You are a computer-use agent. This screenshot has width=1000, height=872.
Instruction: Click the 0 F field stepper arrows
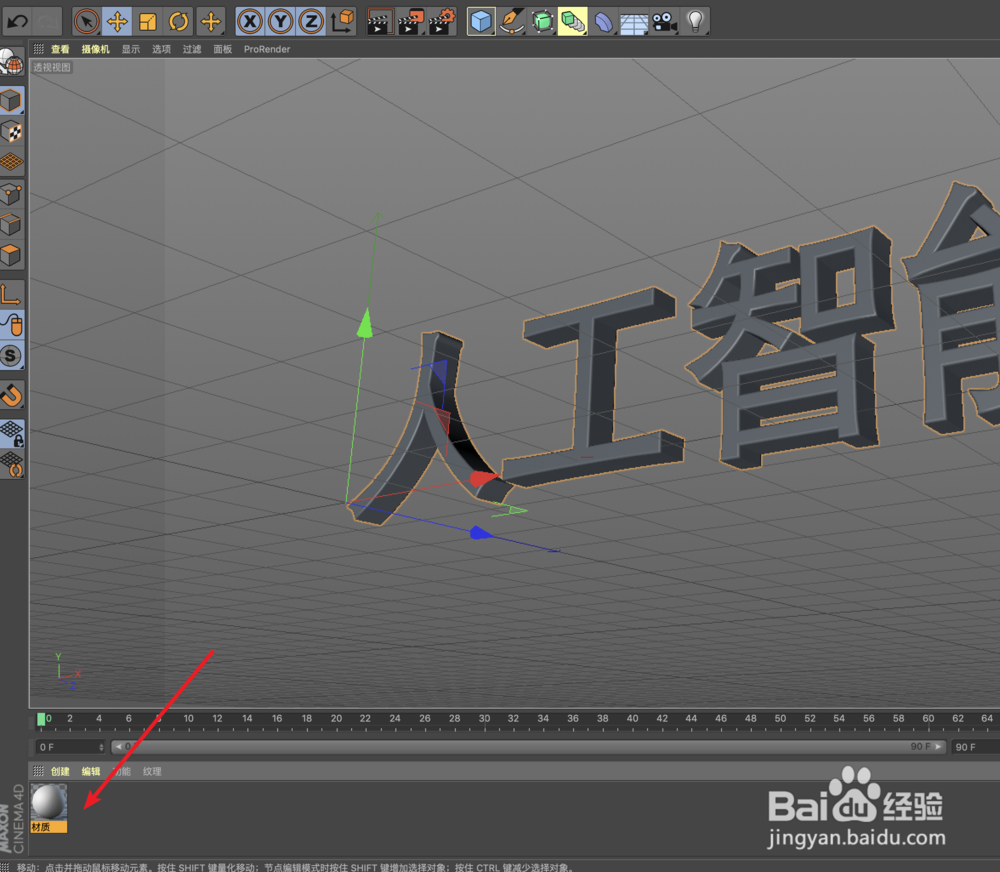pos(101,747)
